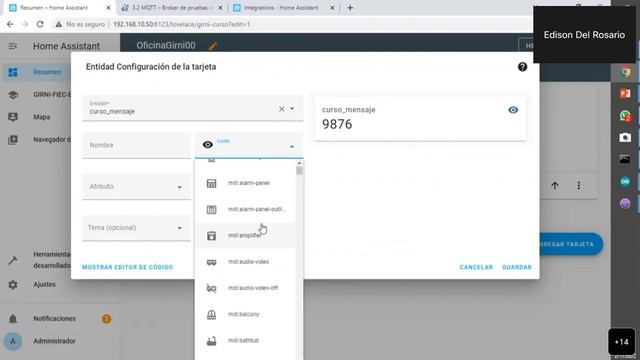This screenshot has width=640, height=360.
Task: Close the Integrations browser tab
Action: point(332,8)
